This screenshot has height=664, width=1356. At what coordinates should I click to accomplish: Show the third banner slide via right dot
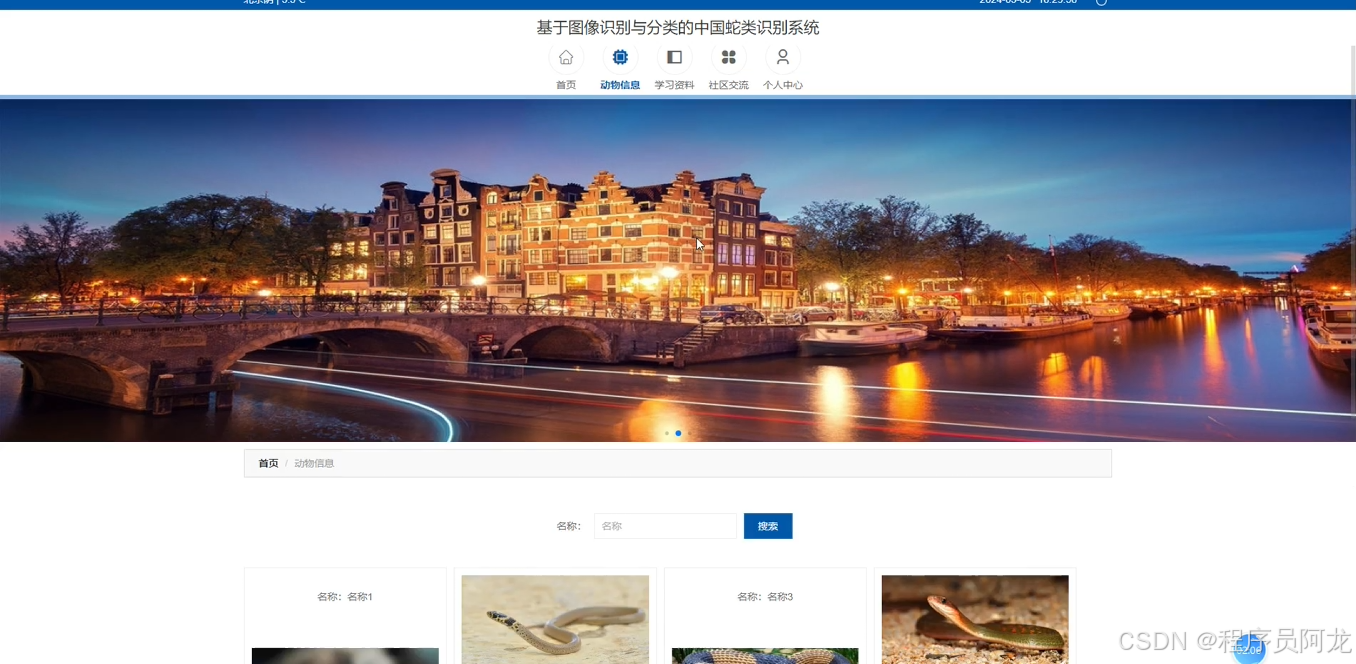pos(689,433)
